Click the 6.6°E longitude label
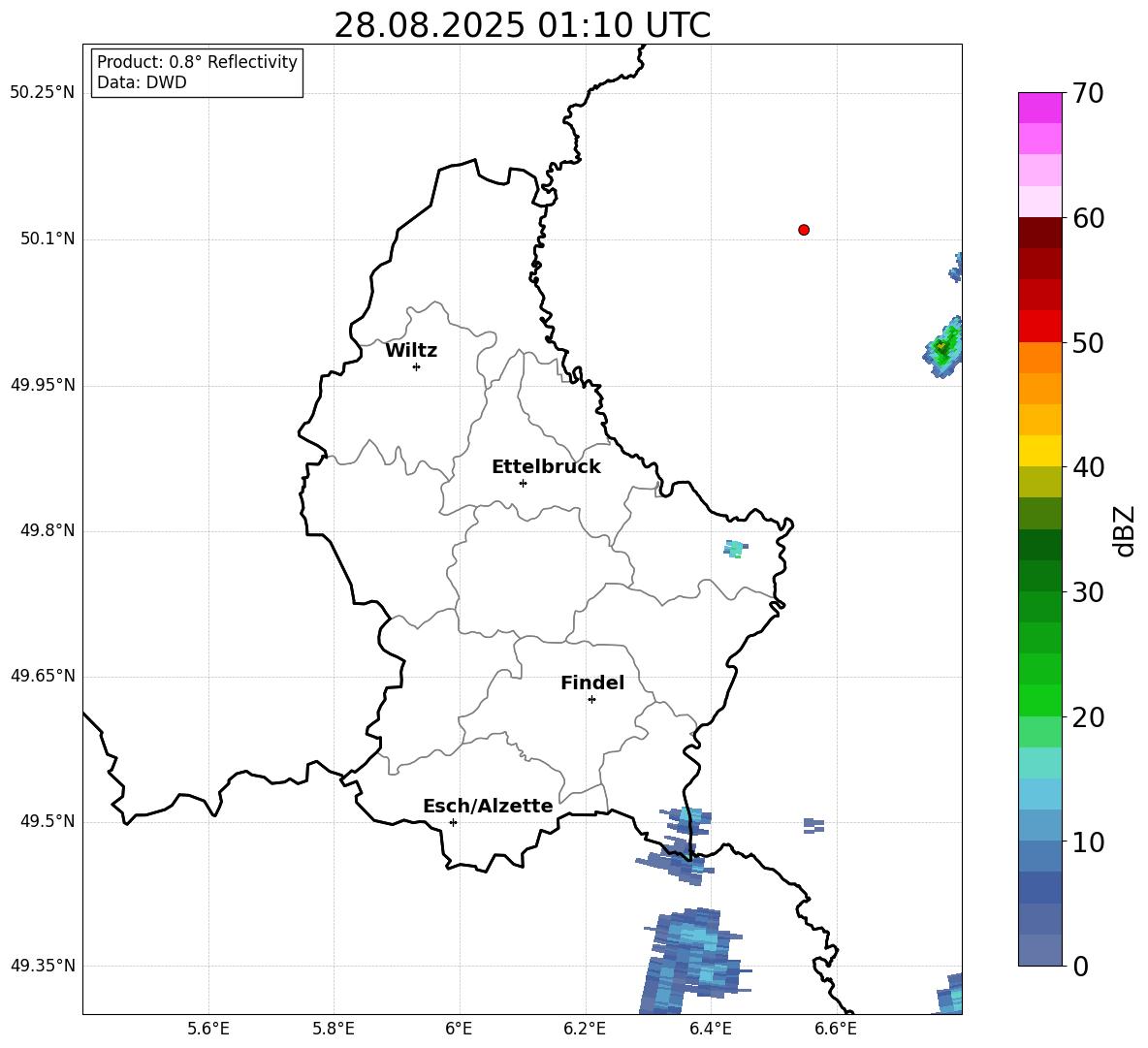 (x=836, y=1029)
